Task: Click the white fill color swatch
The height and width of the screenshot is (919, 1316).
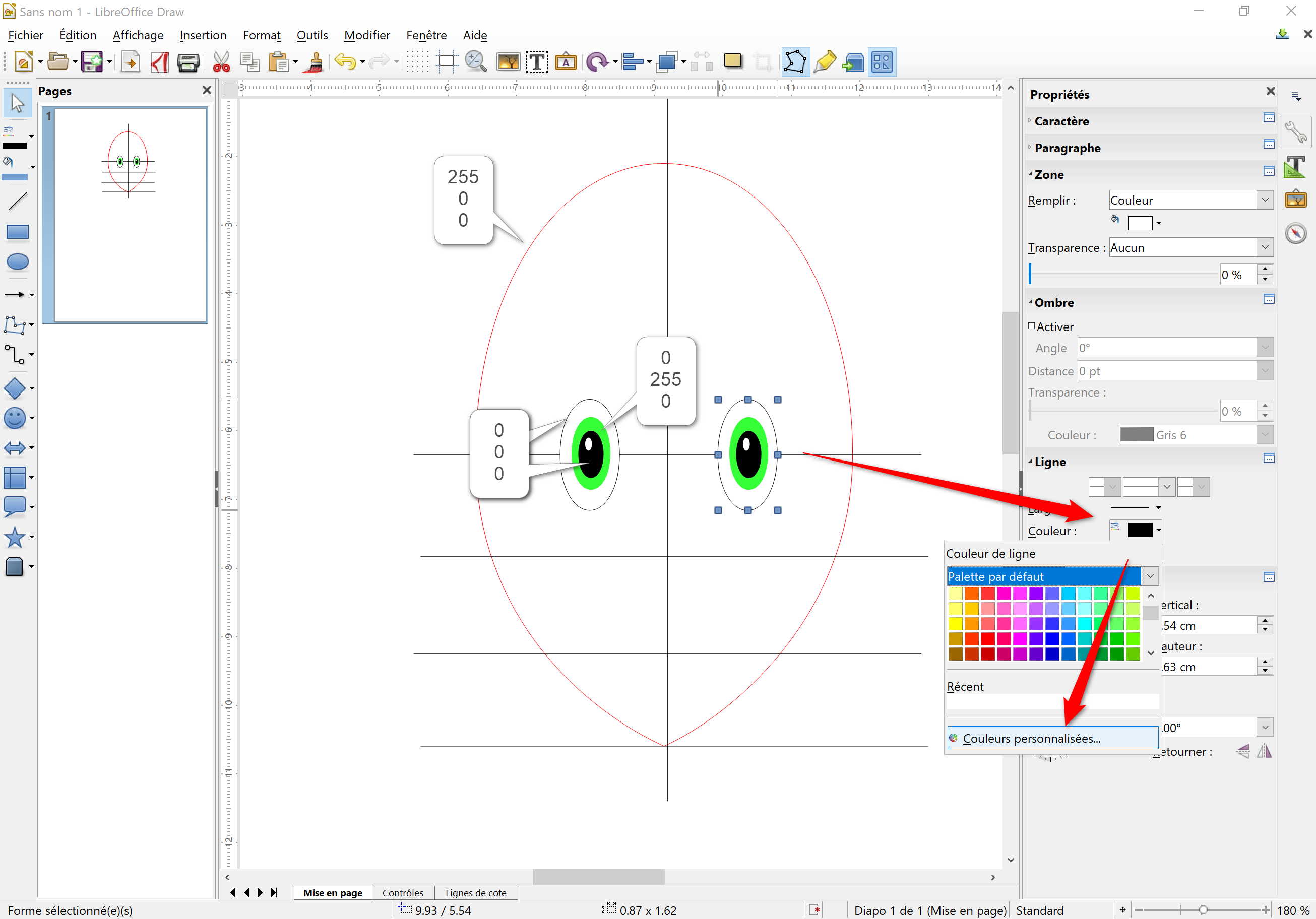Action: tap(1140, 223)
